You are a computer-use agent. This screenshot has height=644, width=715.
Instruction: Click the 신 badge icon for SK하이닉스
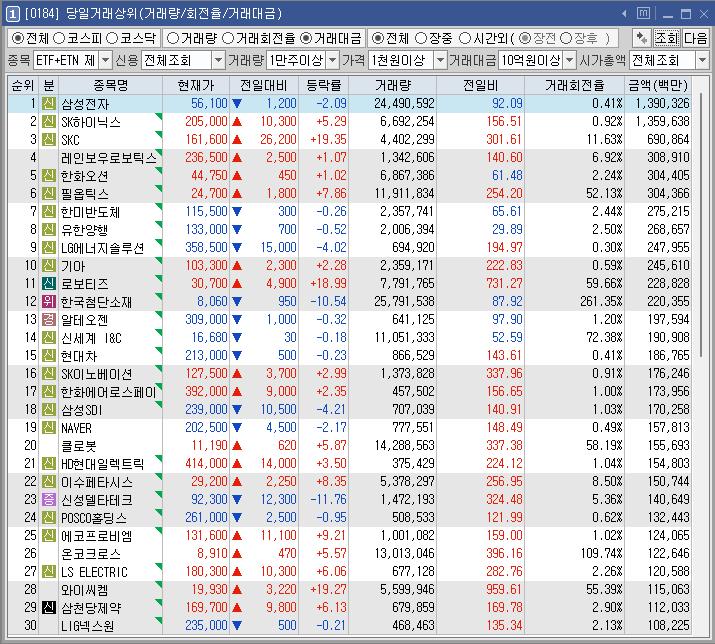pos(49,121)
